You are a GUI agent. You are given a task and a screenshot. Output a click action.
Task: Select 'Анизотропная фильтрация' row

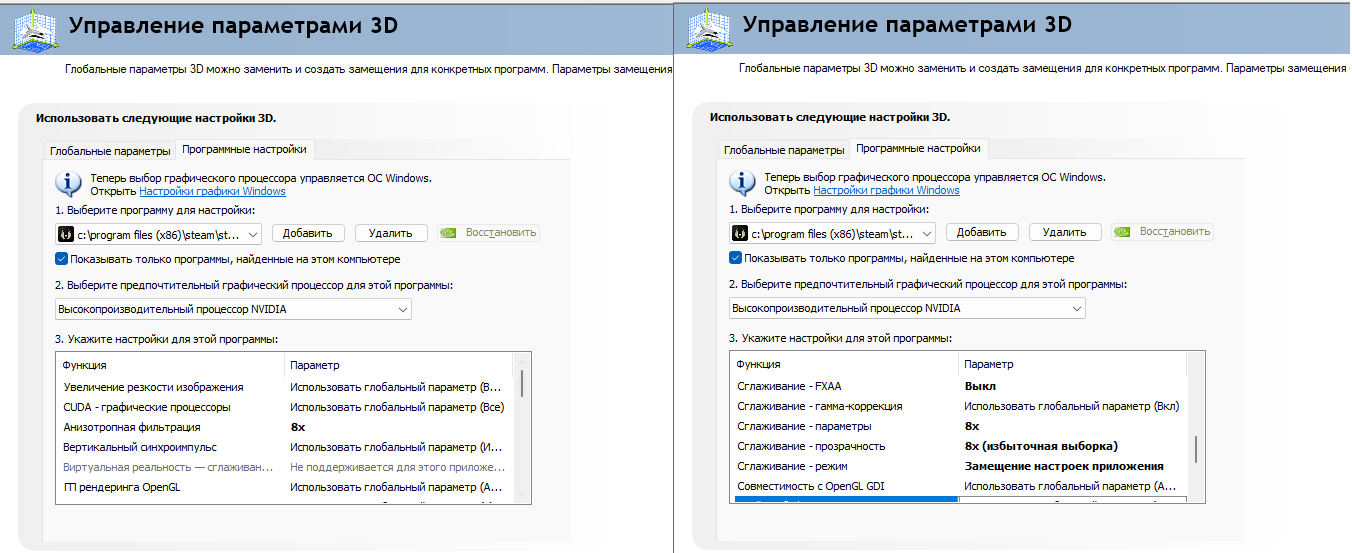click(285, 427)
